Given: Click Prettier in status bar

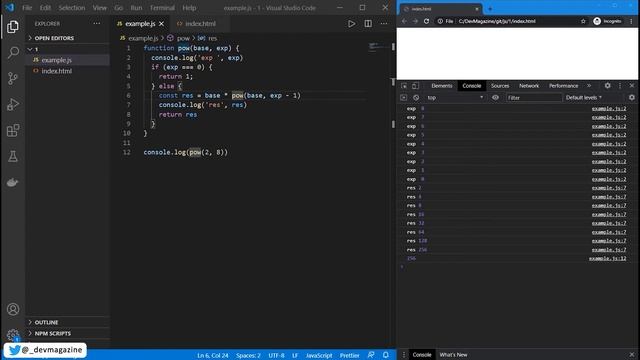Looking at the screenshot, I should 349,355.
